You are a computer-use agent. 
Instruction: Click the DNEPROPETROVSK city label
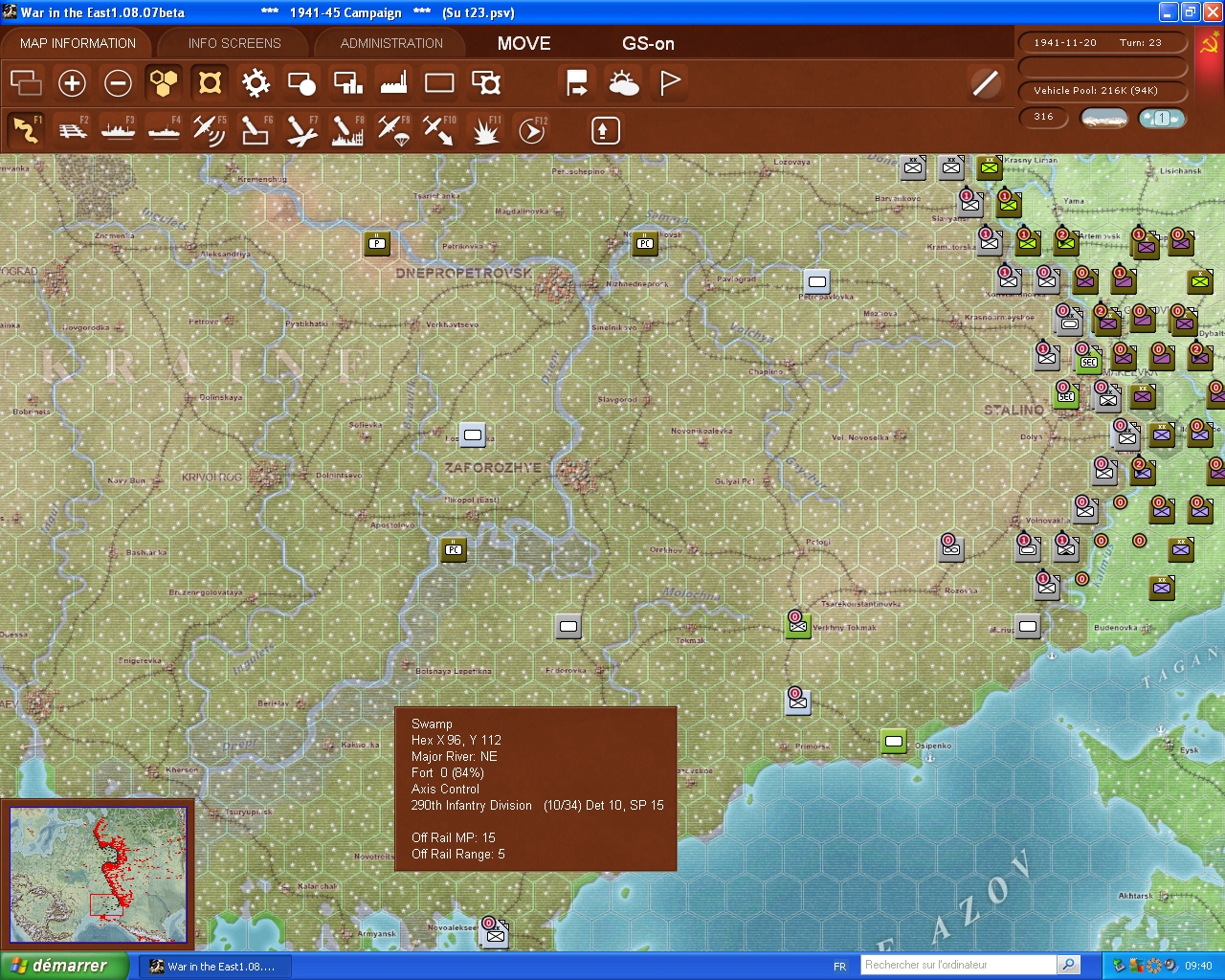464,273
